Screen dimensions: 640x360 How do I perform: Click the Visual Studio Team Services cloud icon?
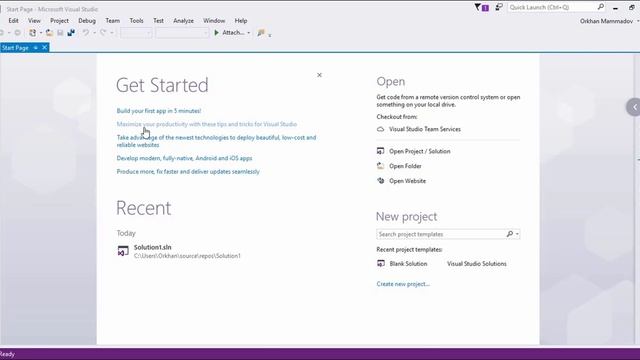(x=380, y=129)
